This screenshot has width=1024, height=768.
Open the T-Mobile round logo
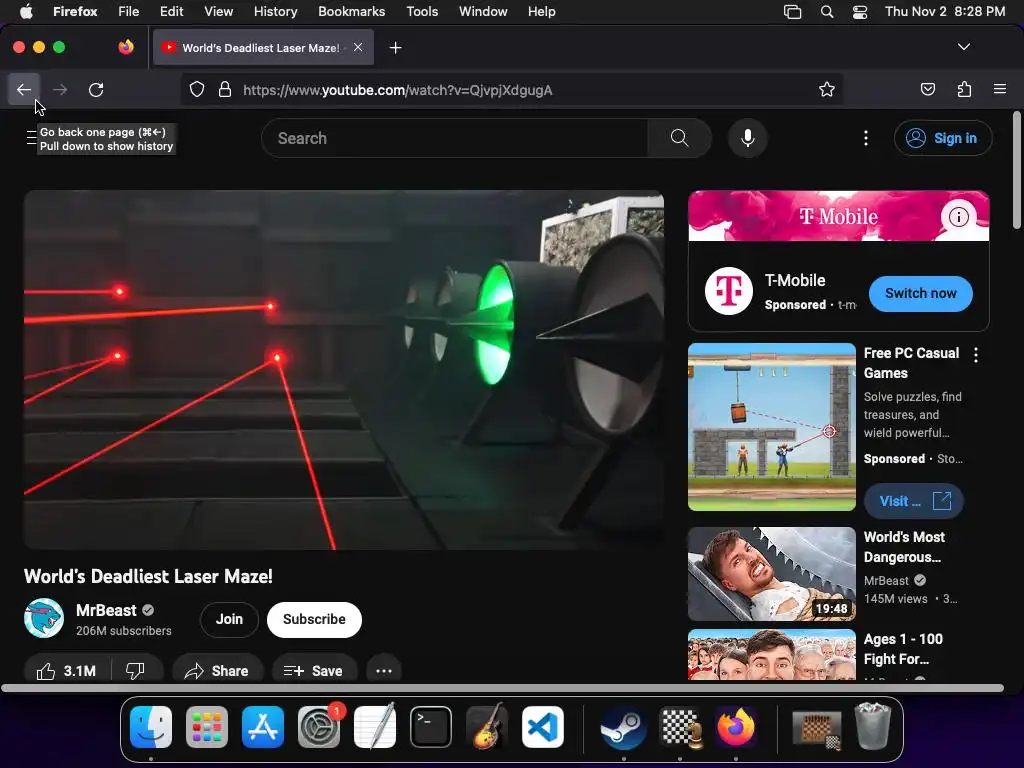click(x=729, y=291)
